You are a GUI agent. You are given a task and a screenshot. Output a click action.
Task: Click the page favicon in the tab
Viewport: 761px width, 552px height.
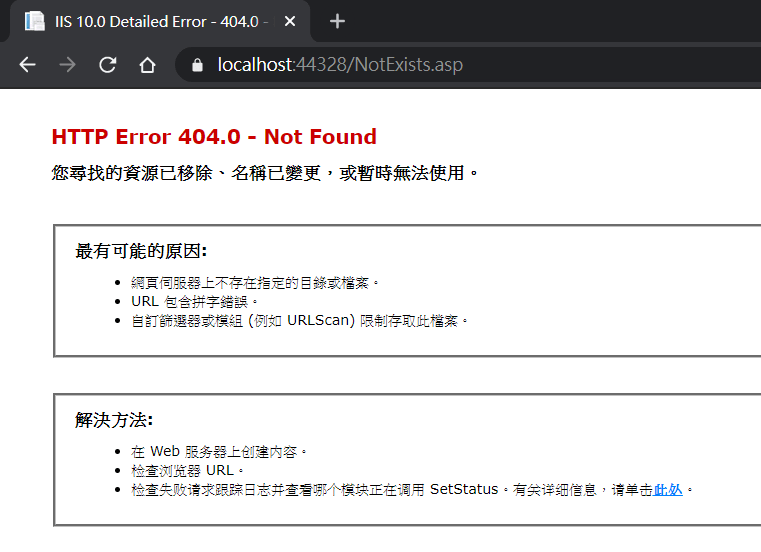point(35,21)
